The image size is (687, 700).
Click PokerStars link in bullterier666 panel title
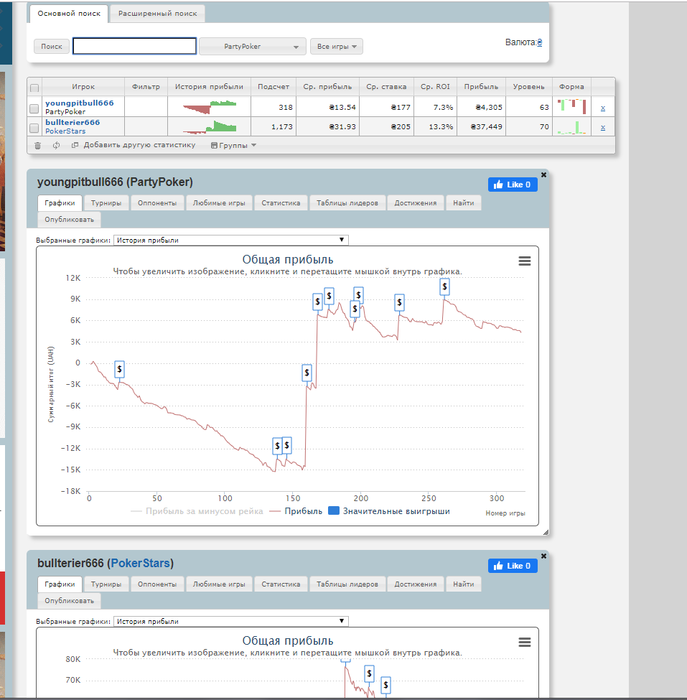[140, 563]
